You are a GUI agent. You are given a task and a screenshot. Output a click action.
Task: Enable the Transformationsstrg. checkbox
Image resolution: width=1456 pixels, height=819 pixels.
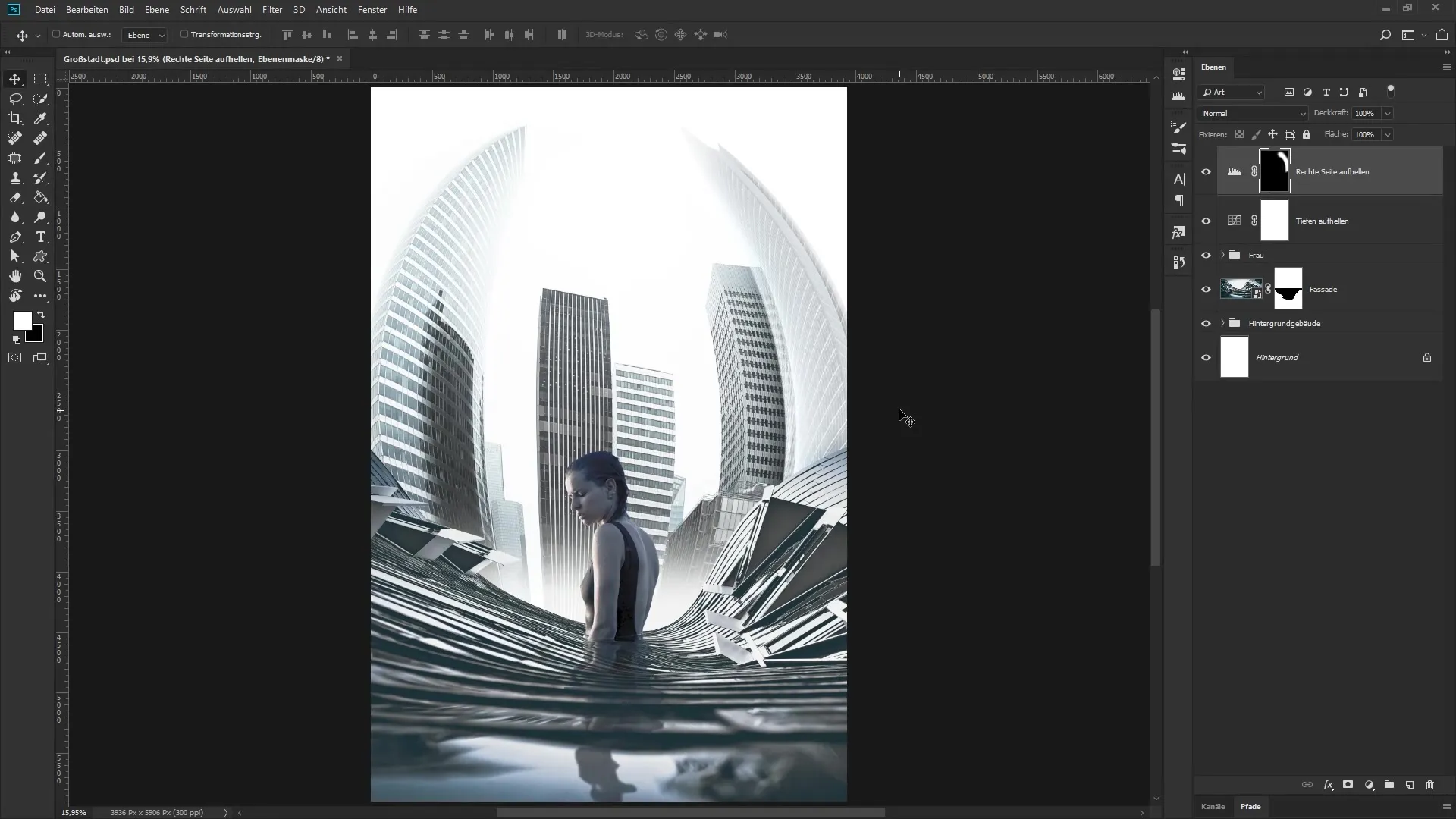coord(184,34)
